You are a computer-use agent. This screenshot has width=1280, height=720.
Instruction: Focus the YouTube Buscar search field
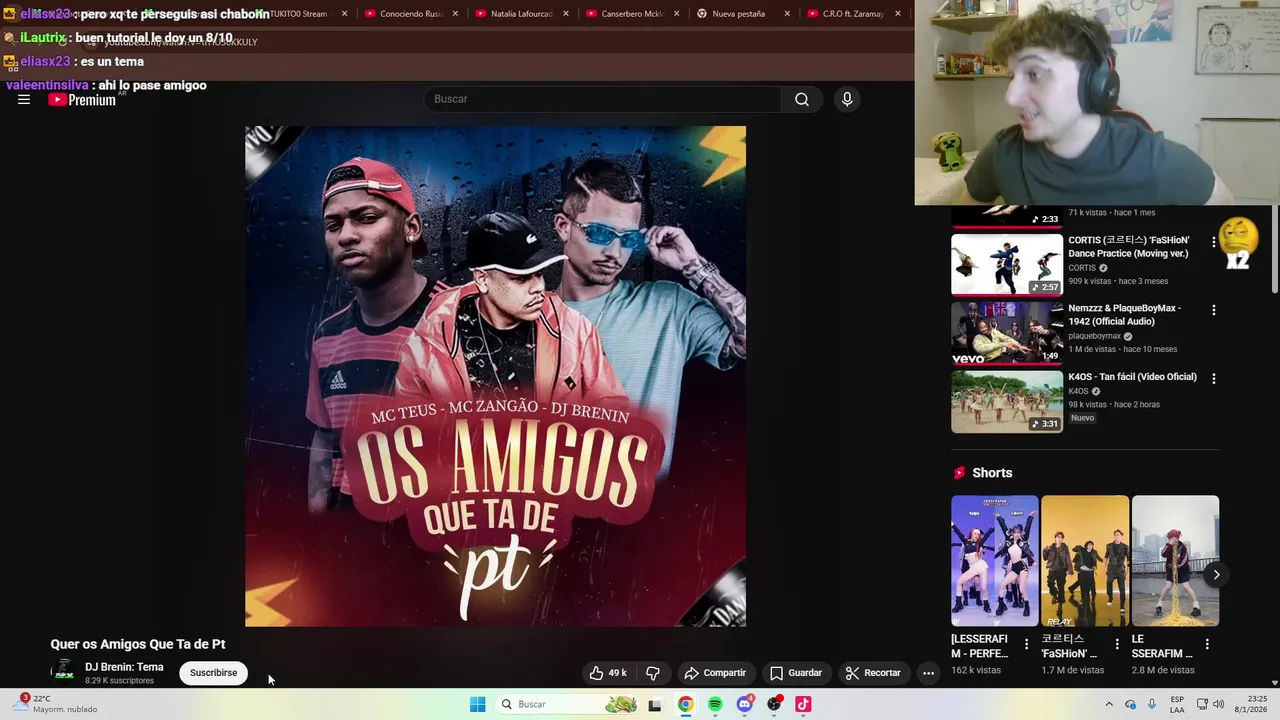[x=603, y=99]
